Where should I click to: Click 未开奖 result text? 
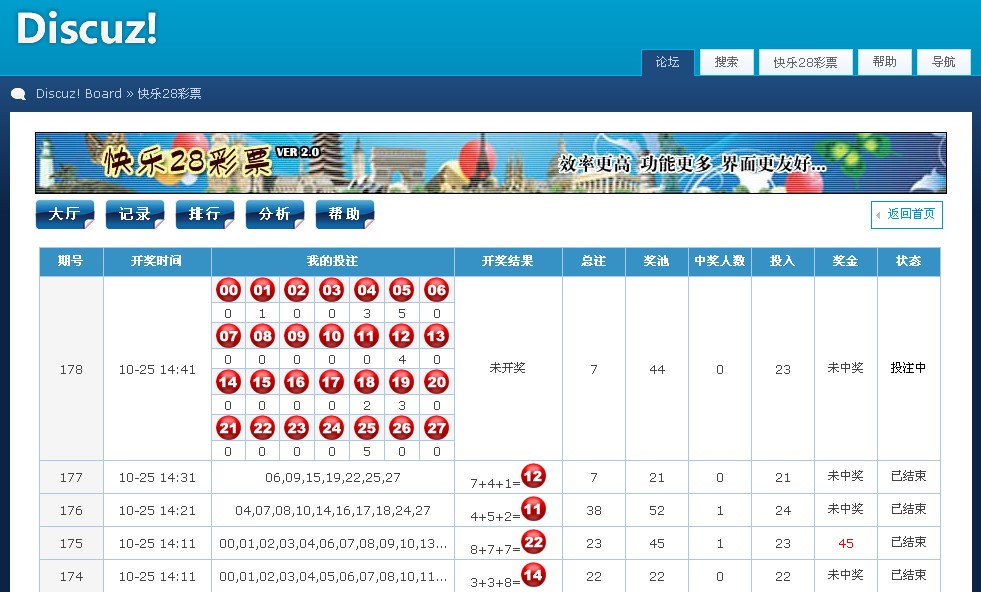[507, 368]
